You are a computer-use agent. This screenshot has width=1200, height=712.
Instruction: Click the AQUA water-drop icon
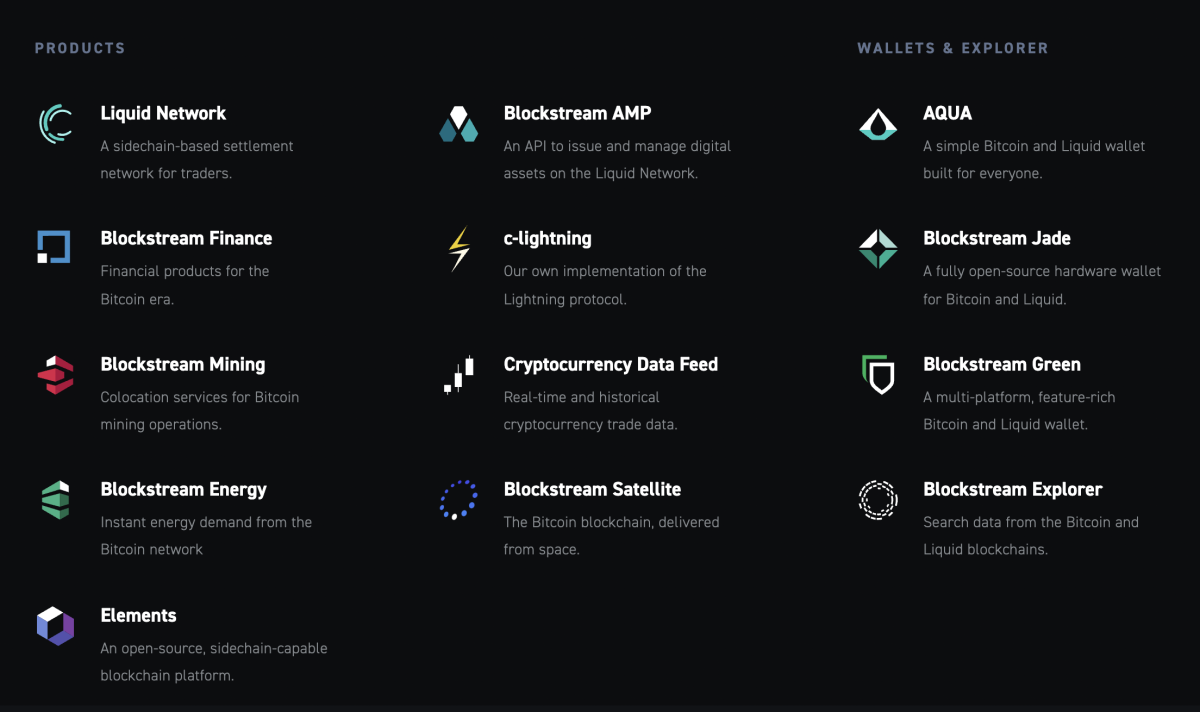(x=877, y=124)
